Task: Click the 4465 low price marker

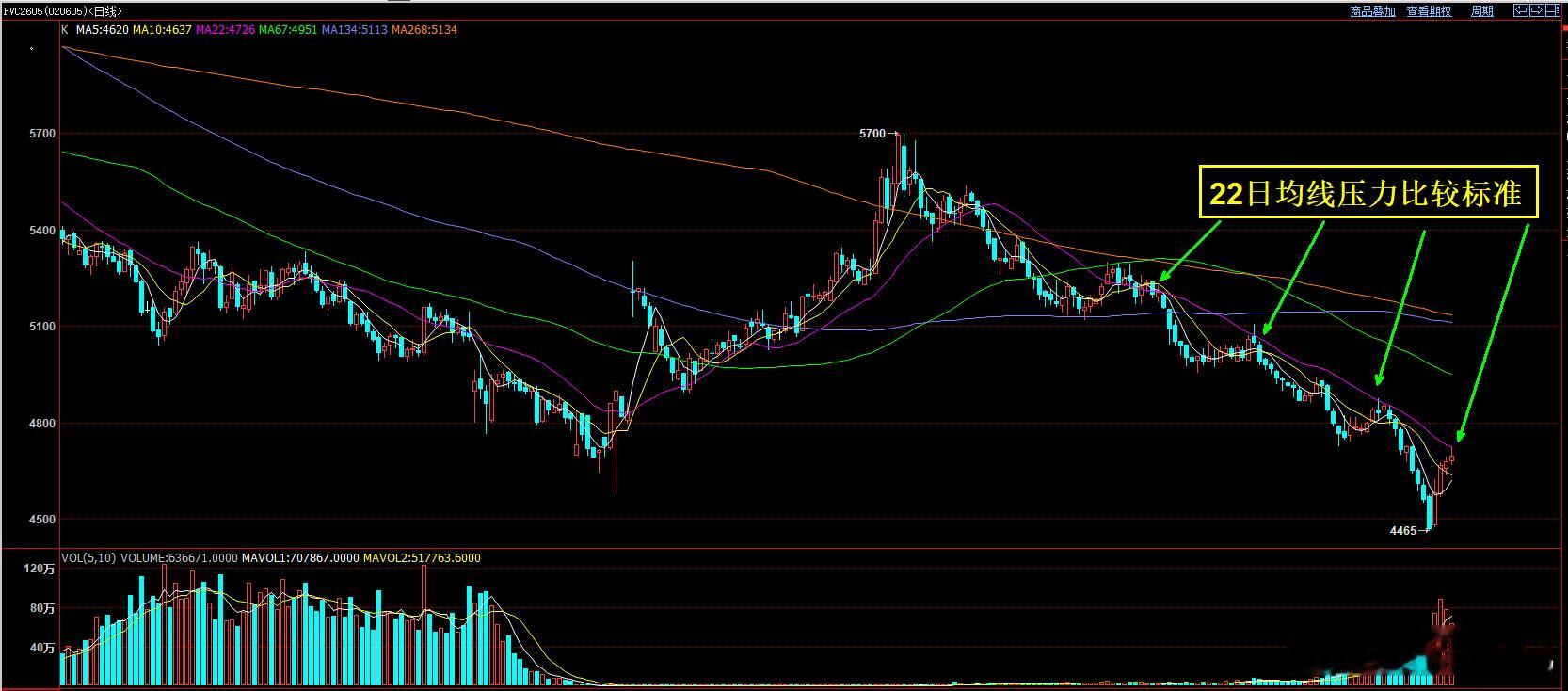Action: point(1403,531)
